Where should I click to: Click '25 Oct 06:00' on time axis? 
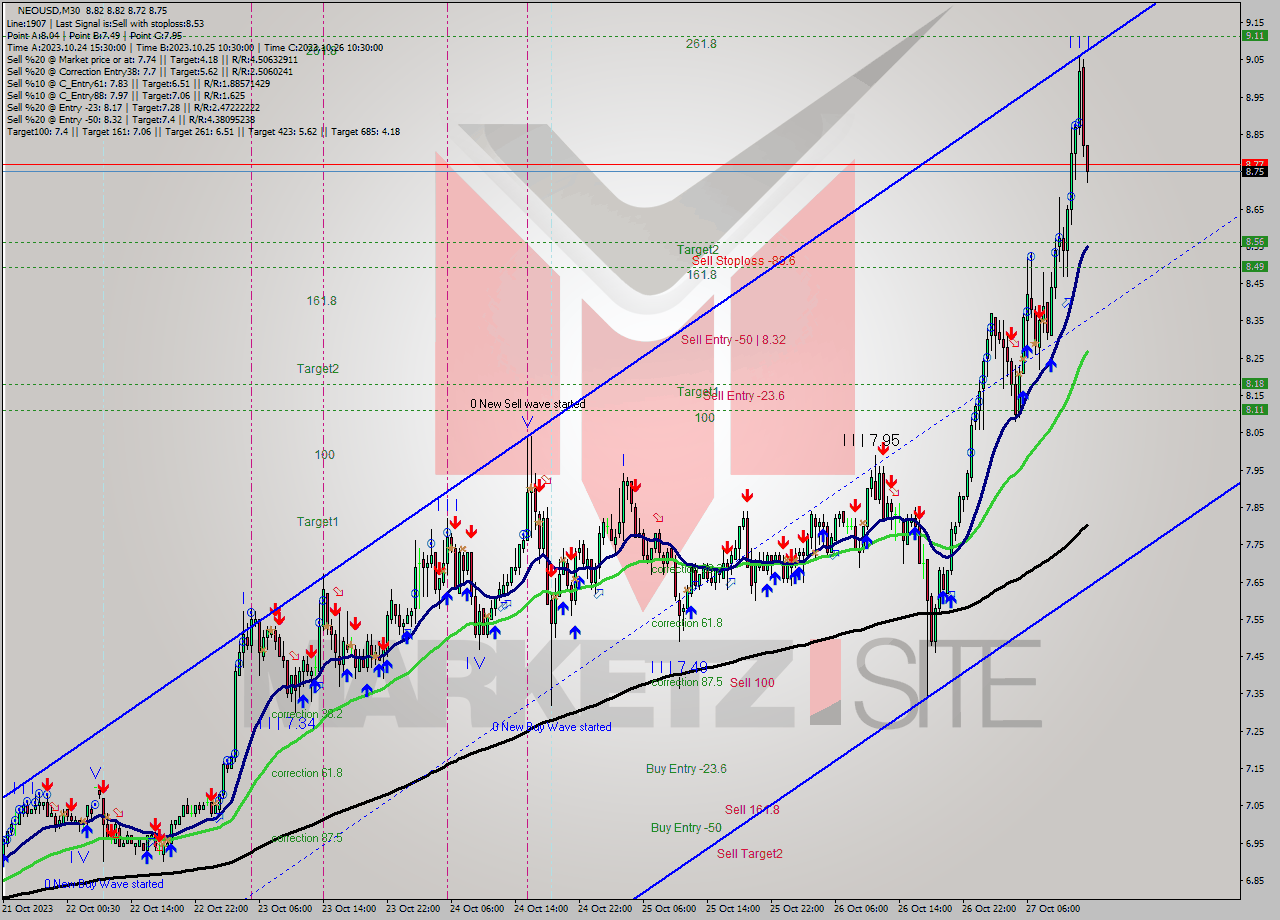(x=670, y=909)
